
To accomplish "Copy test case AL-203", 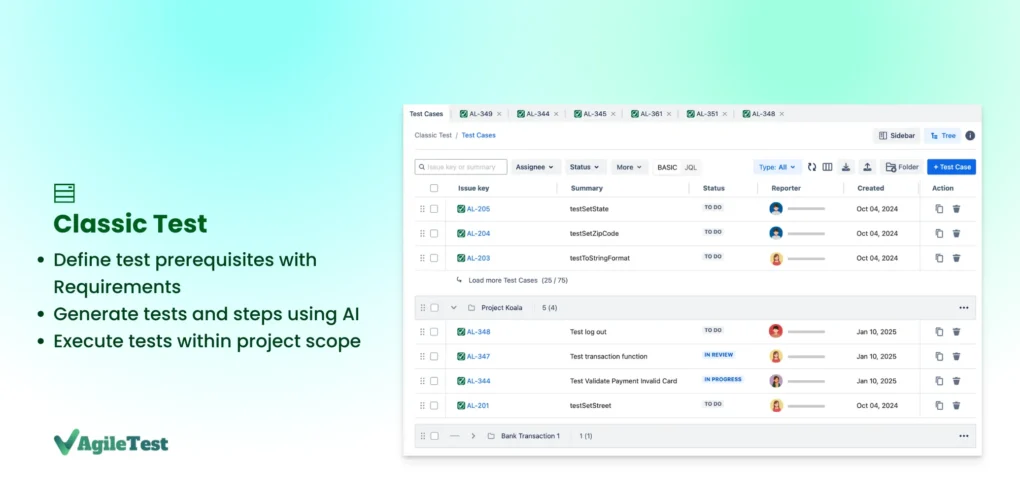I will 939,258.
